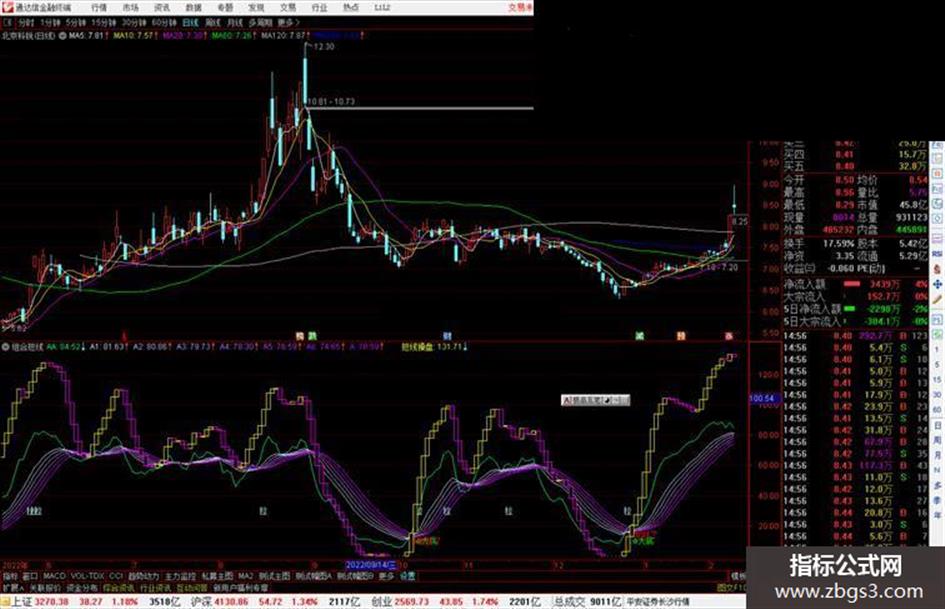
Task: Select the 月线 monthly chart tab
Action: (x=234, y=23)
